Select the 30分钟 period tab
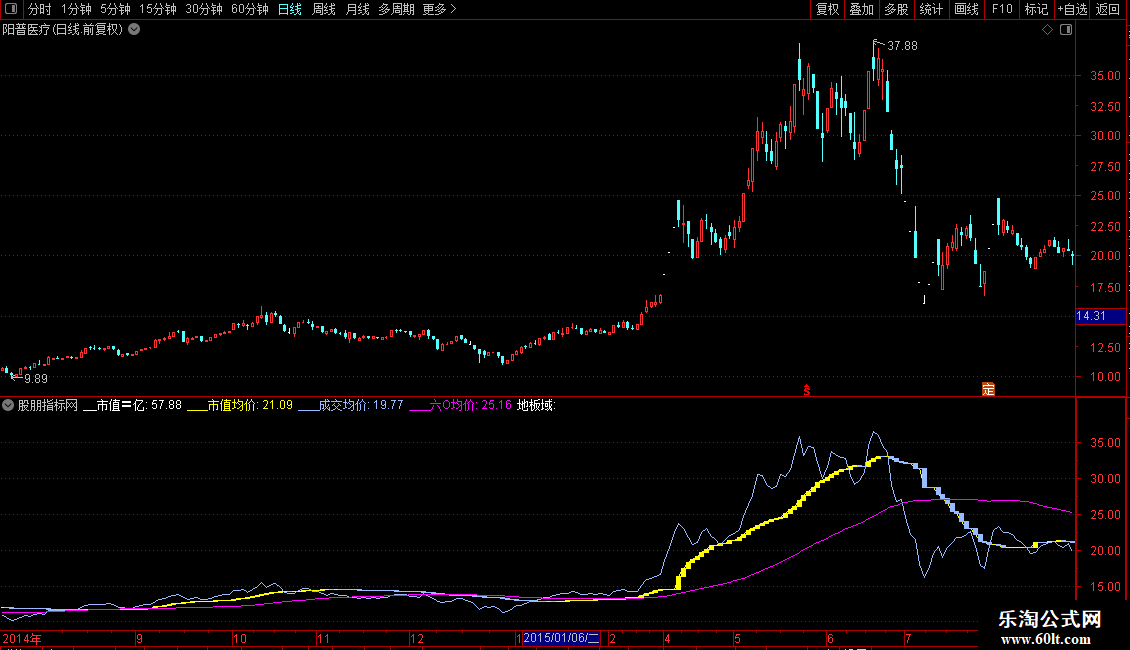 [x=204, y=9]
